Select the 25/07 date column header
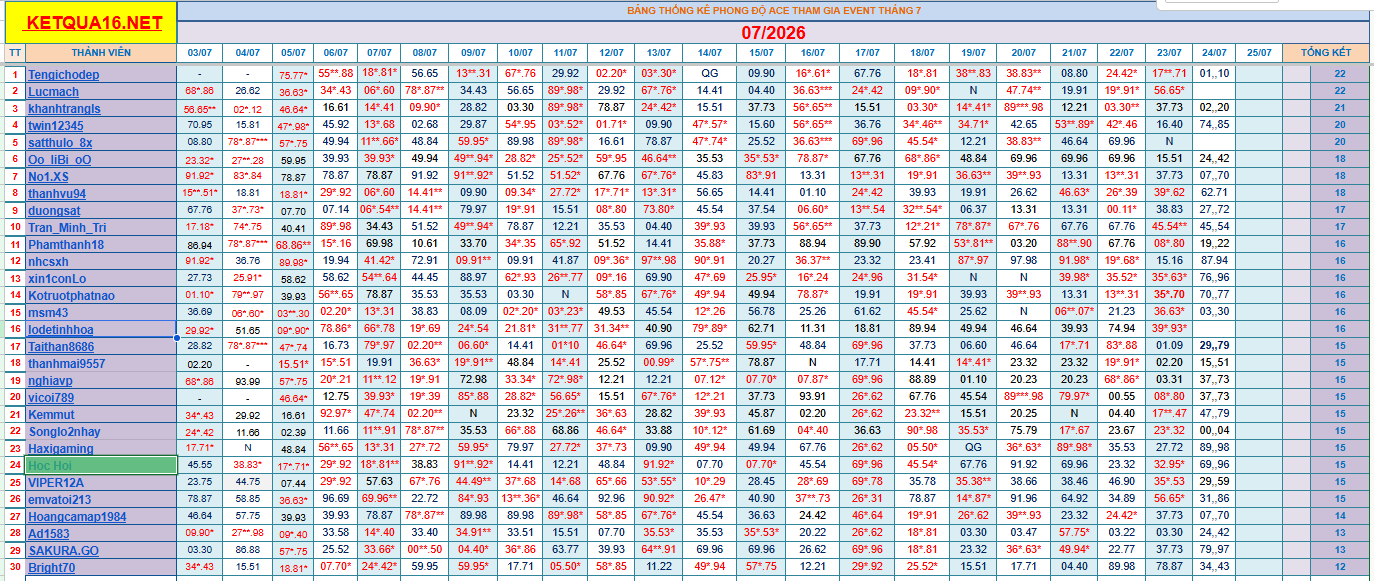This screenshot has width=1374, height=581. tap(1259, 52)
